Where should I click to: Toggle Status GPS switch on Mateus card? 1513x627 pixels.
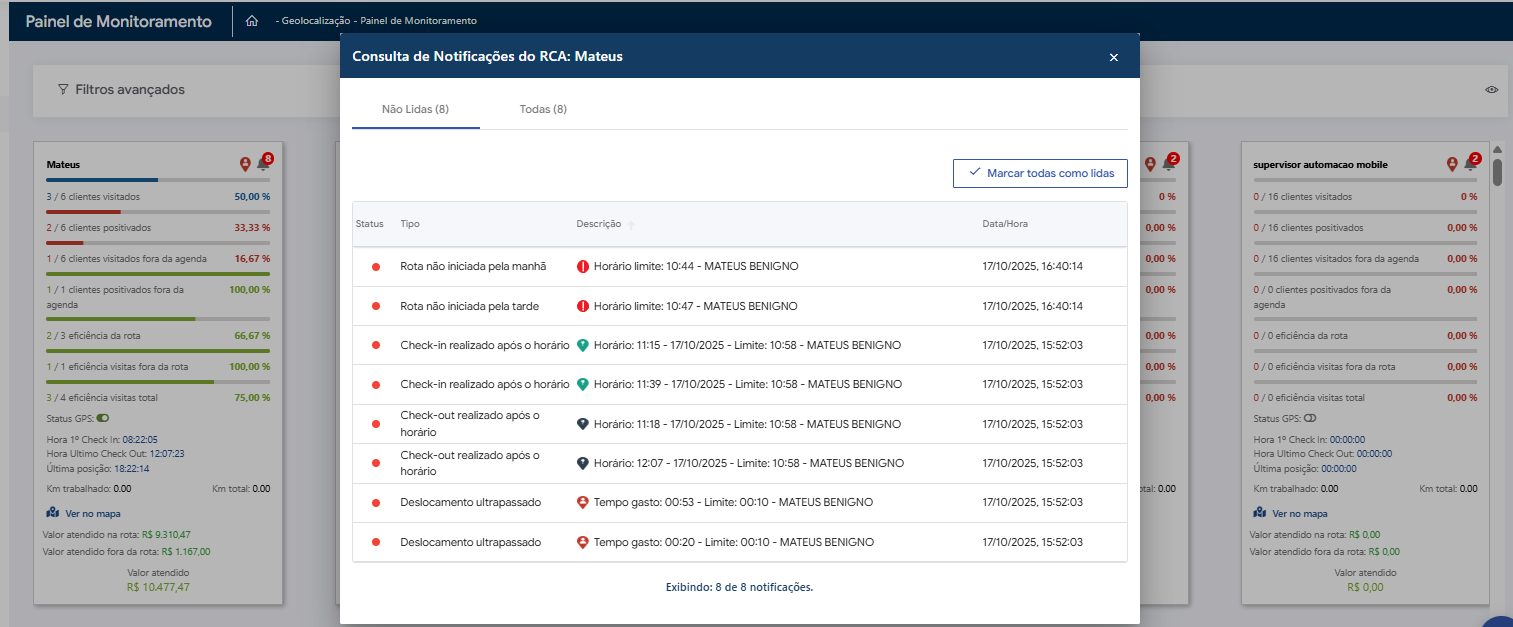tap(103, 418)
